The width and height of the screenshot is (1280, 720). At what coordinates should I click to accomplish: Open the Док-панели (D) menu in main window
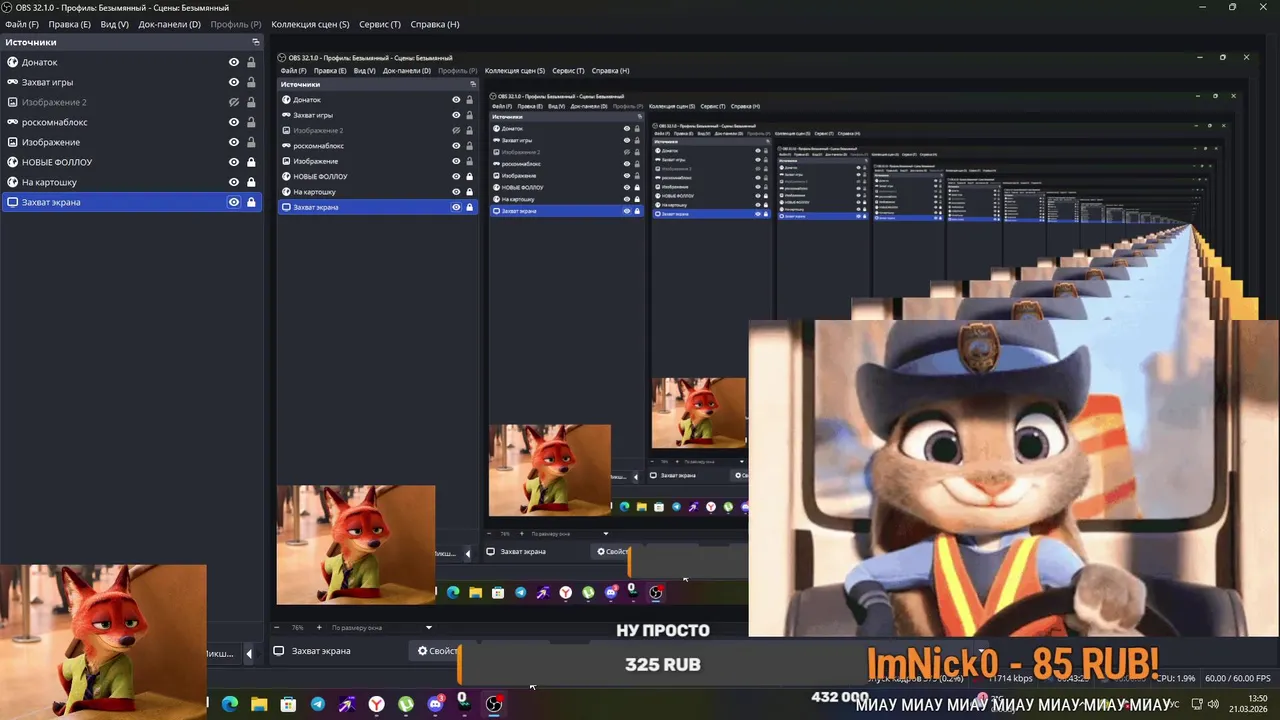tap(169, 24)
